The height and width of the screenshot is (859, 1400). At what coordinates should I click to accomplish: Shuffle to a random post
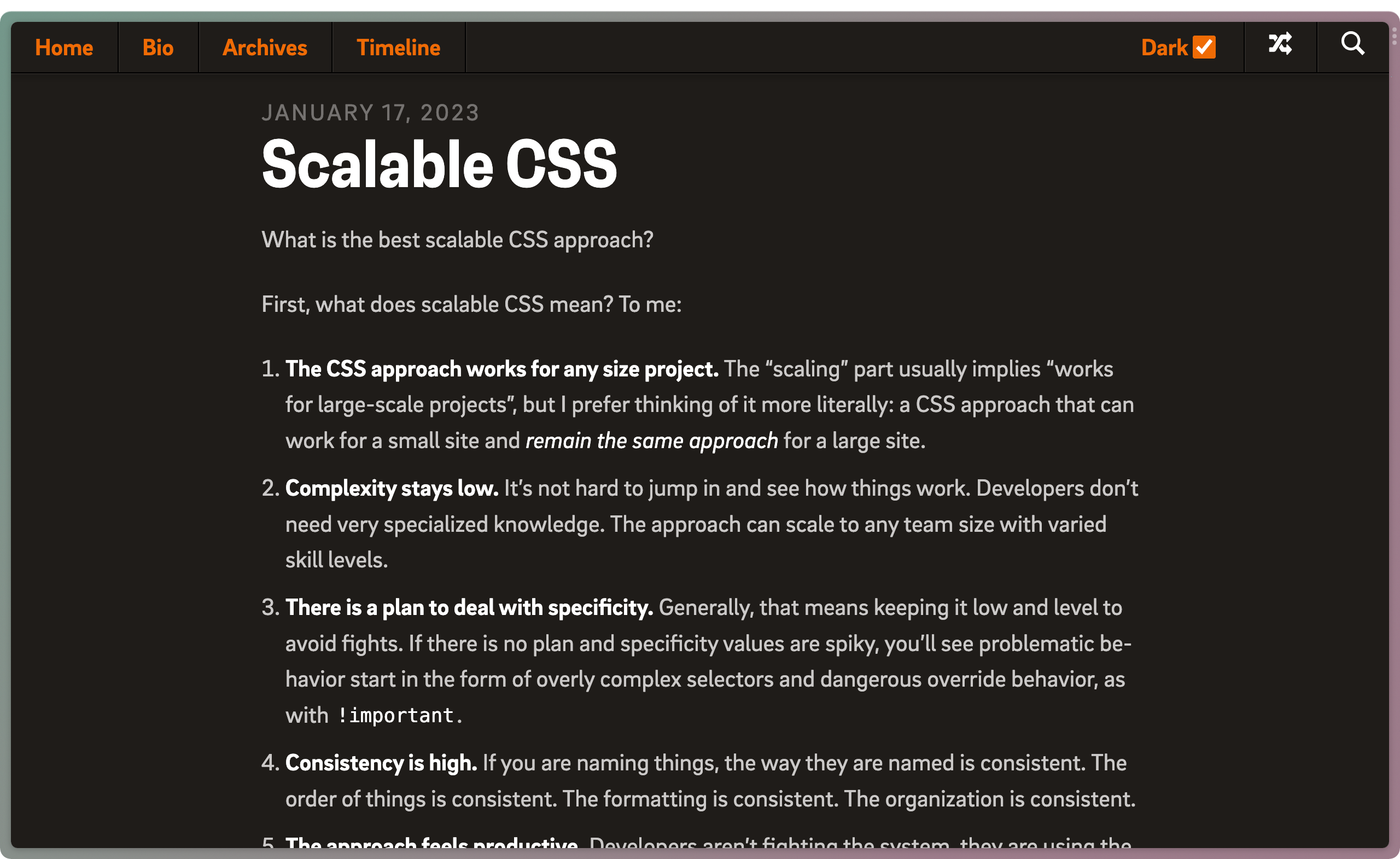pos(1280,47)
